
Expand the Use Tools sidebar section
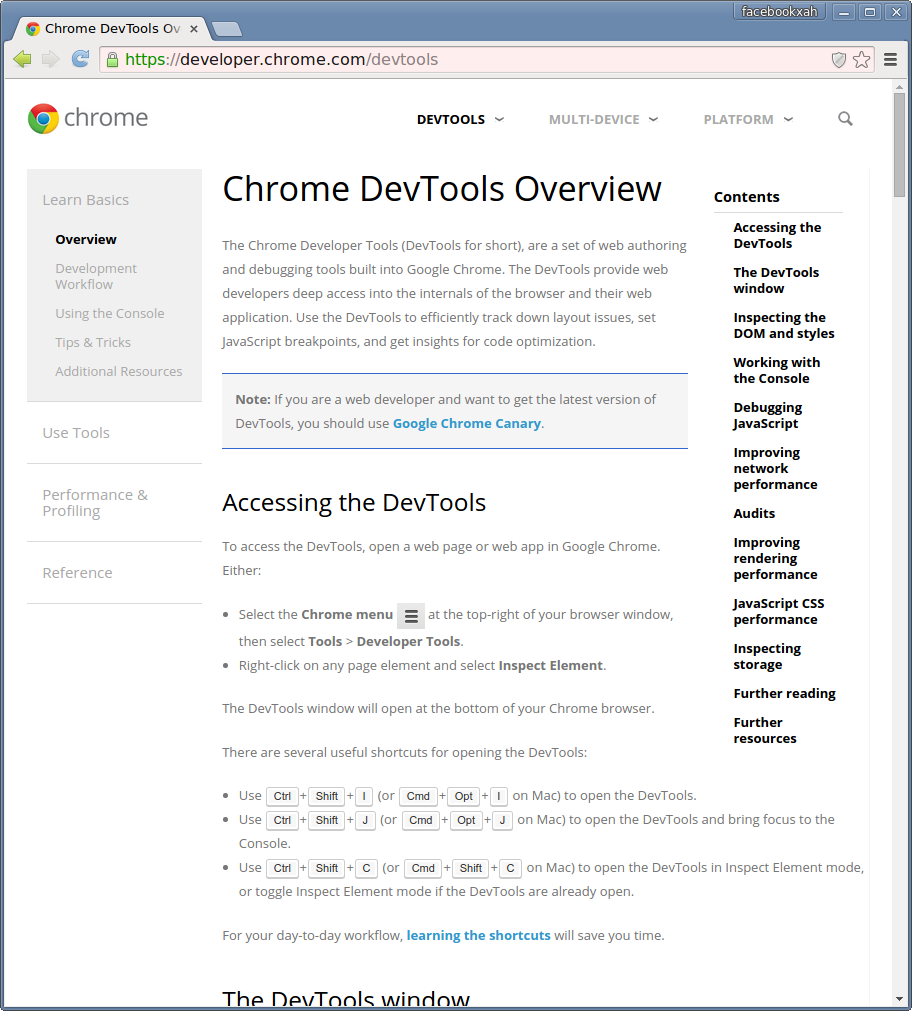(x=76, y=433)
